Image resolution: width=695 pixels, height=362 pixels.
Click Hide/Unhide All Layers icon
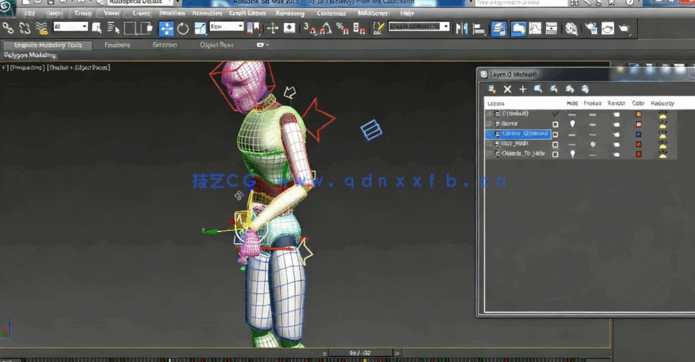(x=570, y=89)
